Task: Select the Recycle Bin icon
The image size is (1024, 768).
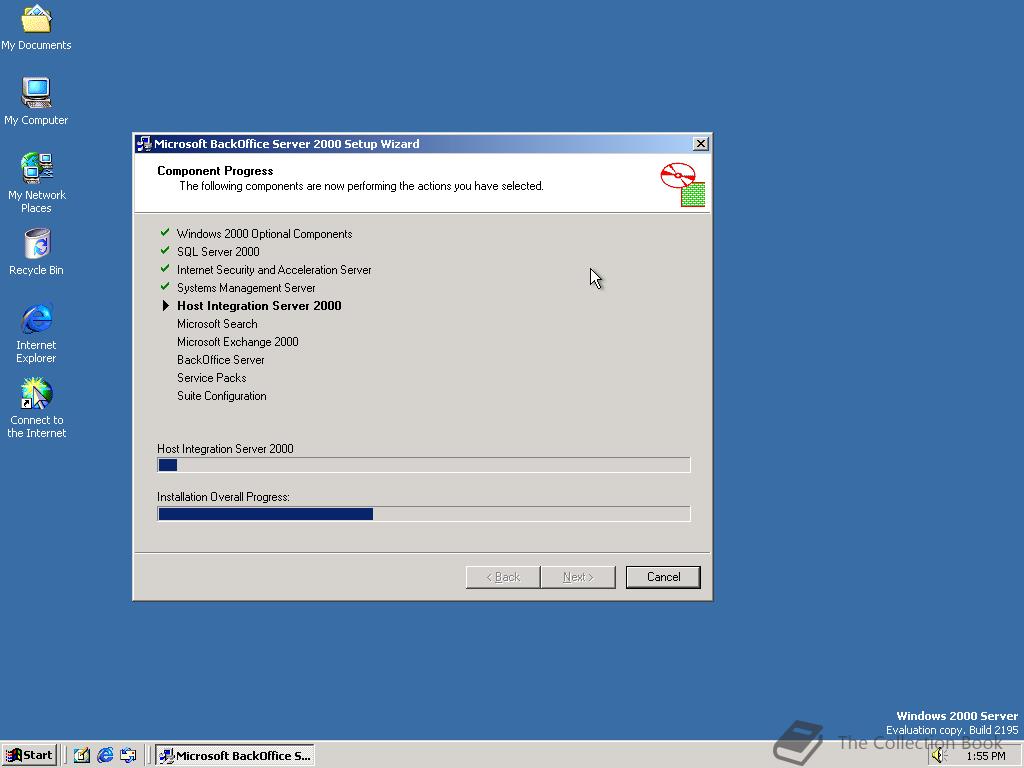Action: point(36,252)
